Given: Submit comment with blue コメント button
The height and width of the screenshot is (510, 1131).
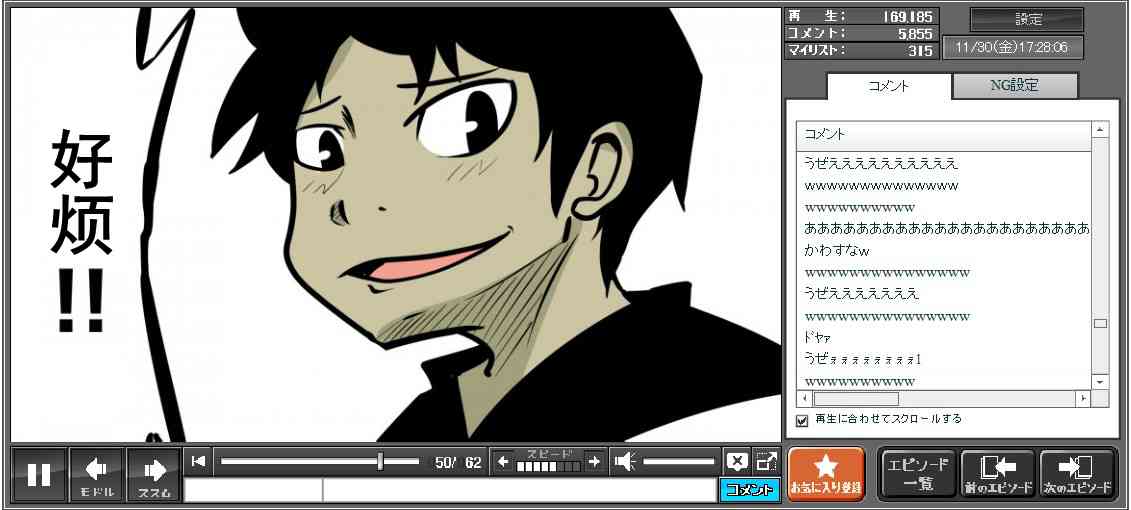Looking at the screenshot, I should click(x=749, y=490).
